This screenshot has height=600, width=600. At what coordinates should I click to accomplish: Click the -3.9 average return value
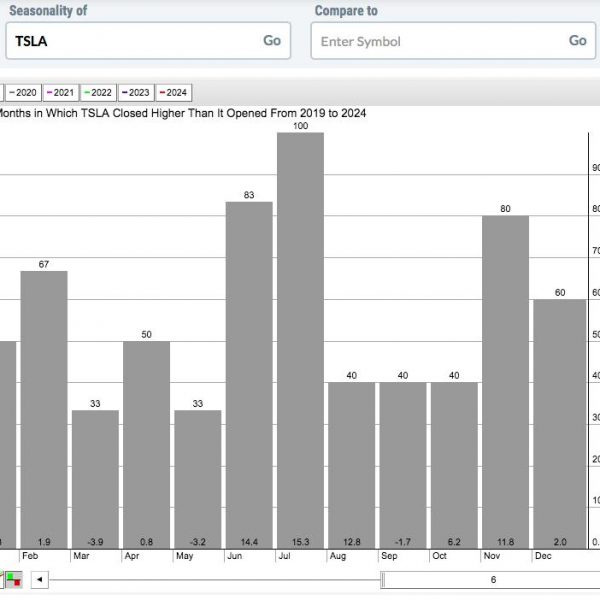(95, 542)
